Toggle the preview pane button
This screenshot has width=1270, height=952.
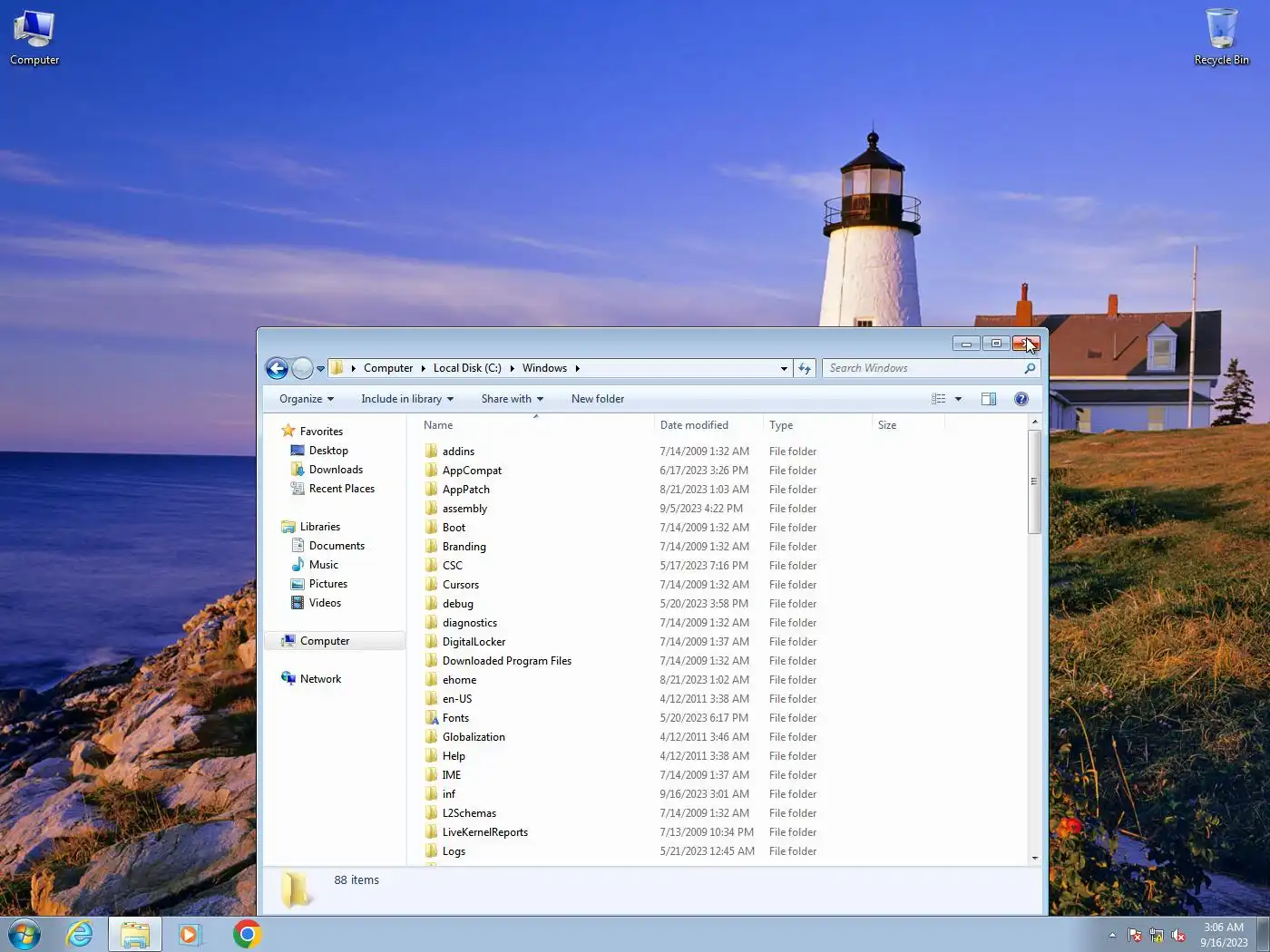989,399
